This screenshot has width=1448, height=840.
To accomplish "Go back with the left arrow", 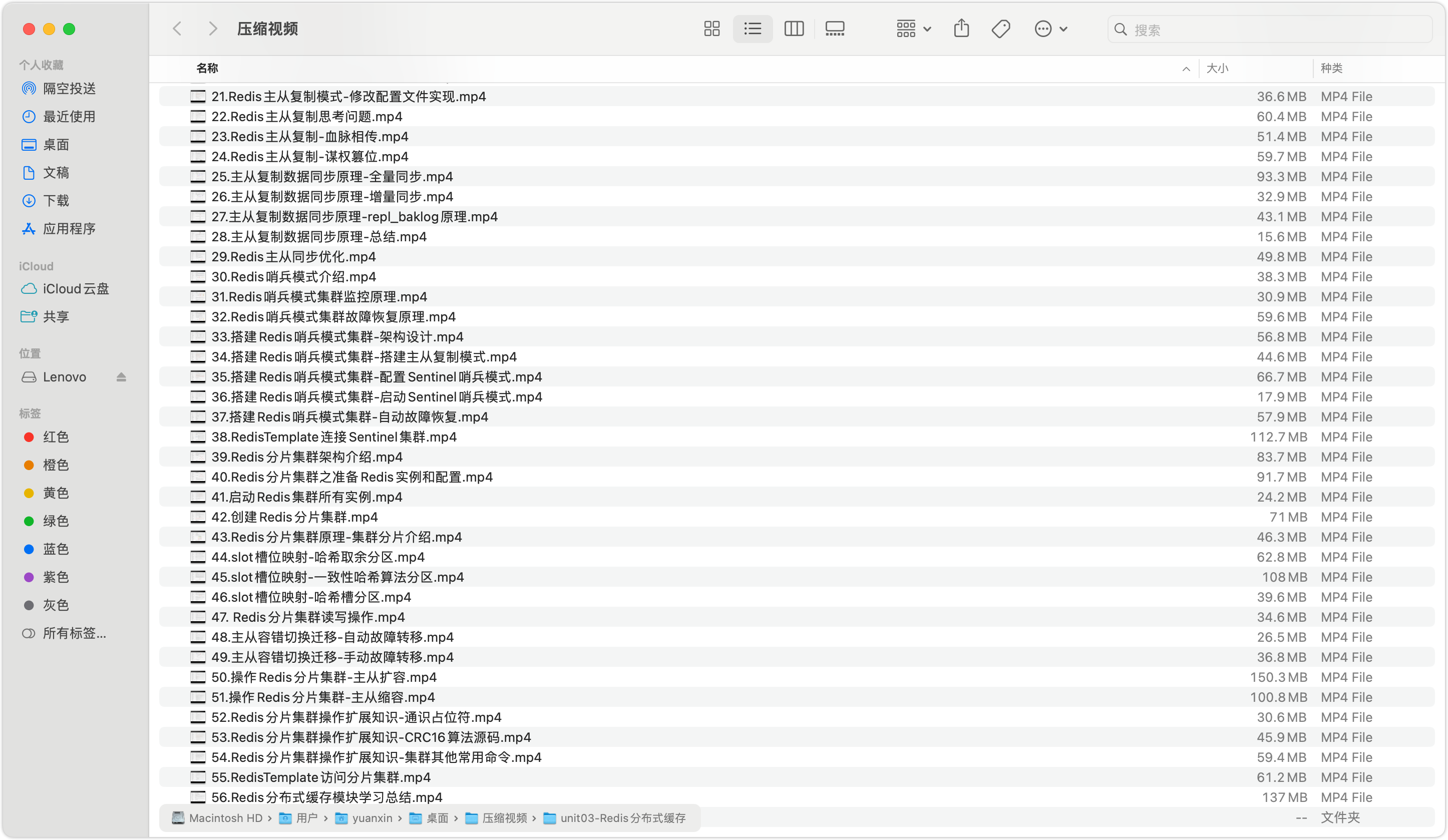I will pyautogui.click(x=177, y=29).
